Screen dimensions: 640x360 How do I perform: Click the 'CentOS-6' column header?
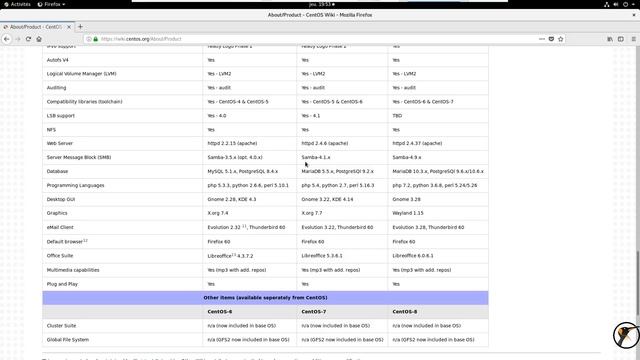[x=220, y=312]
